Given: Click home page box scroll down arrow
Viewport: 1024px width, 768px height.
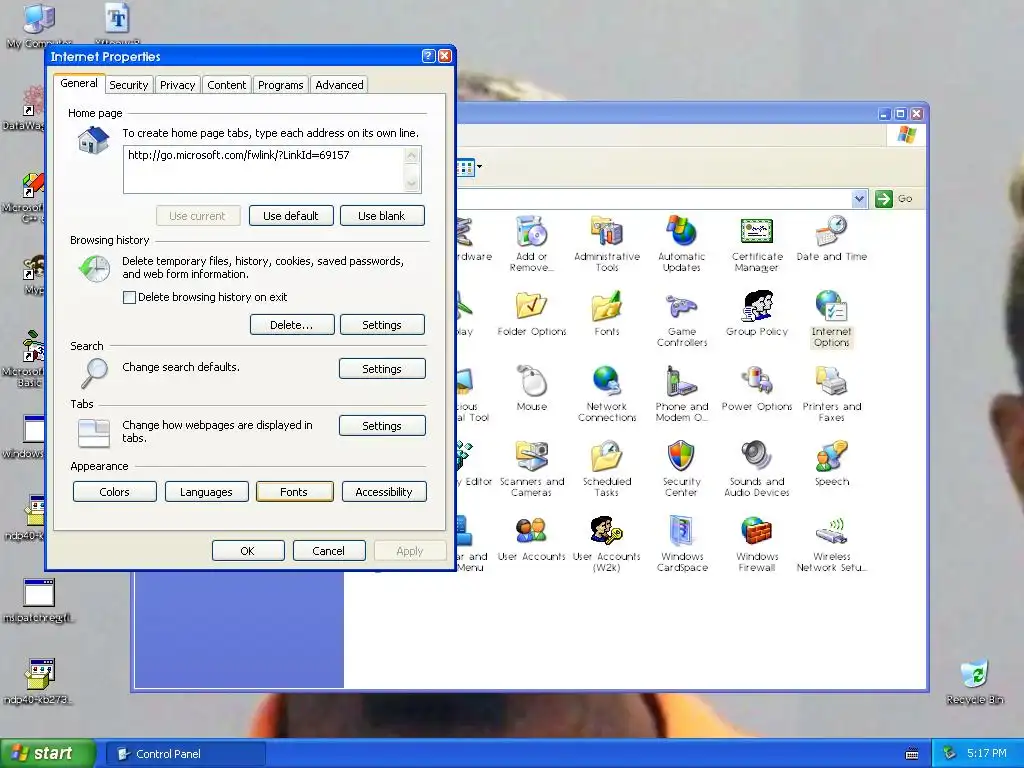Looking at the screenshot, I should [411, 184].
